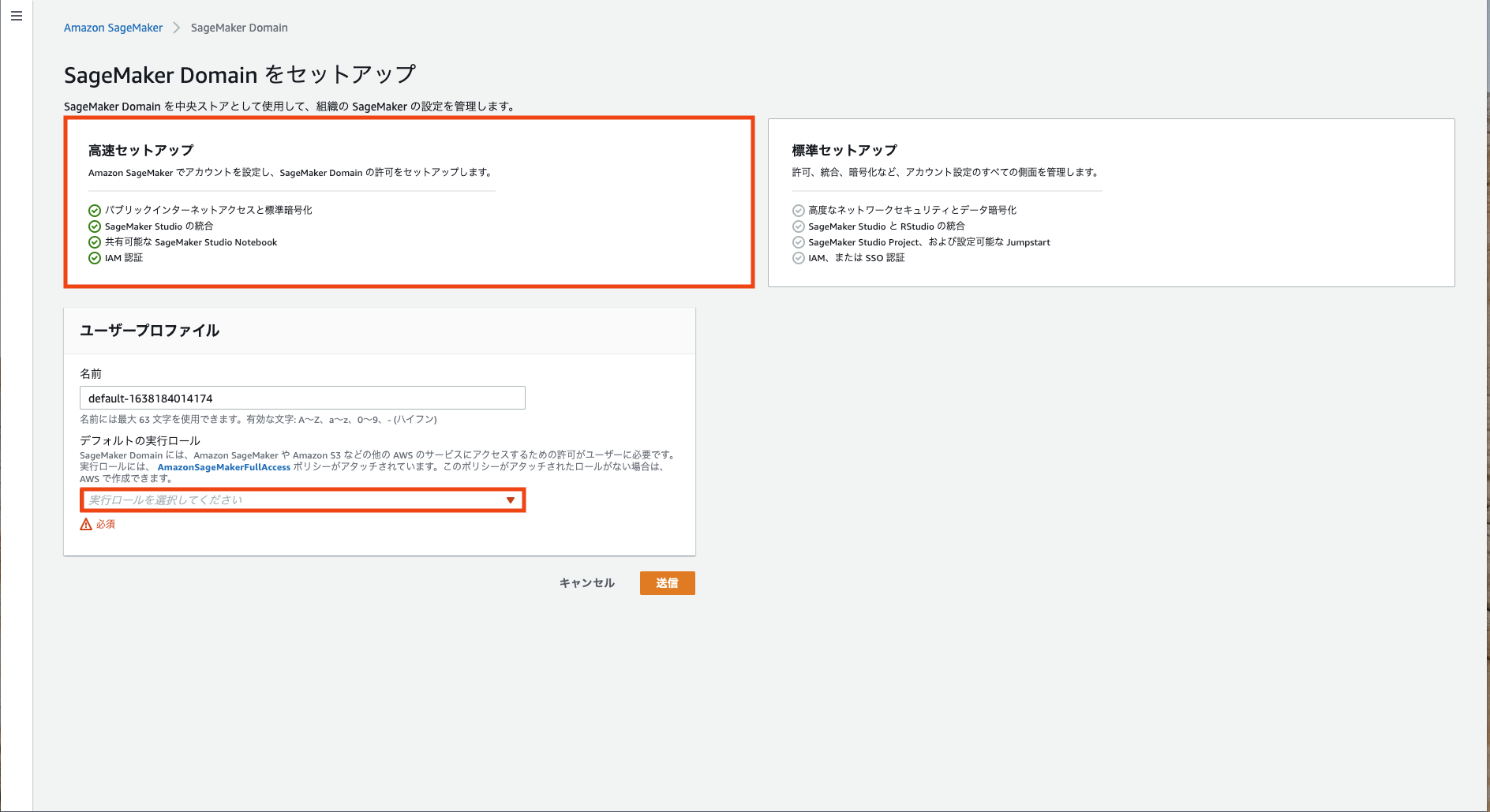Click the 名前 input field
Screen dimensions: 1490x812
(x=302, y=398)
